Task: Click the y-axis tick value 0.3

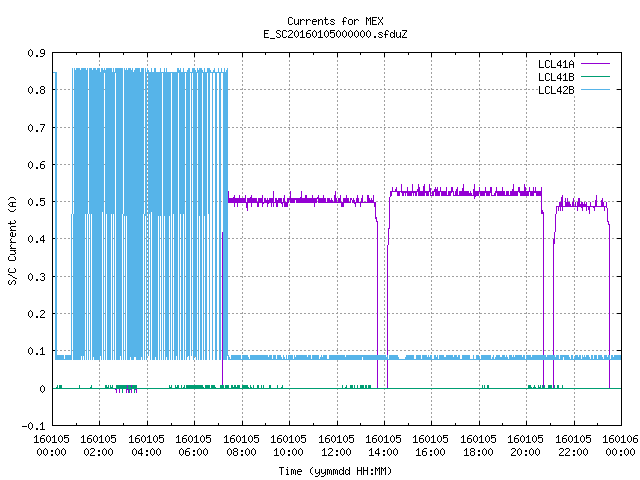Action: 36,277
